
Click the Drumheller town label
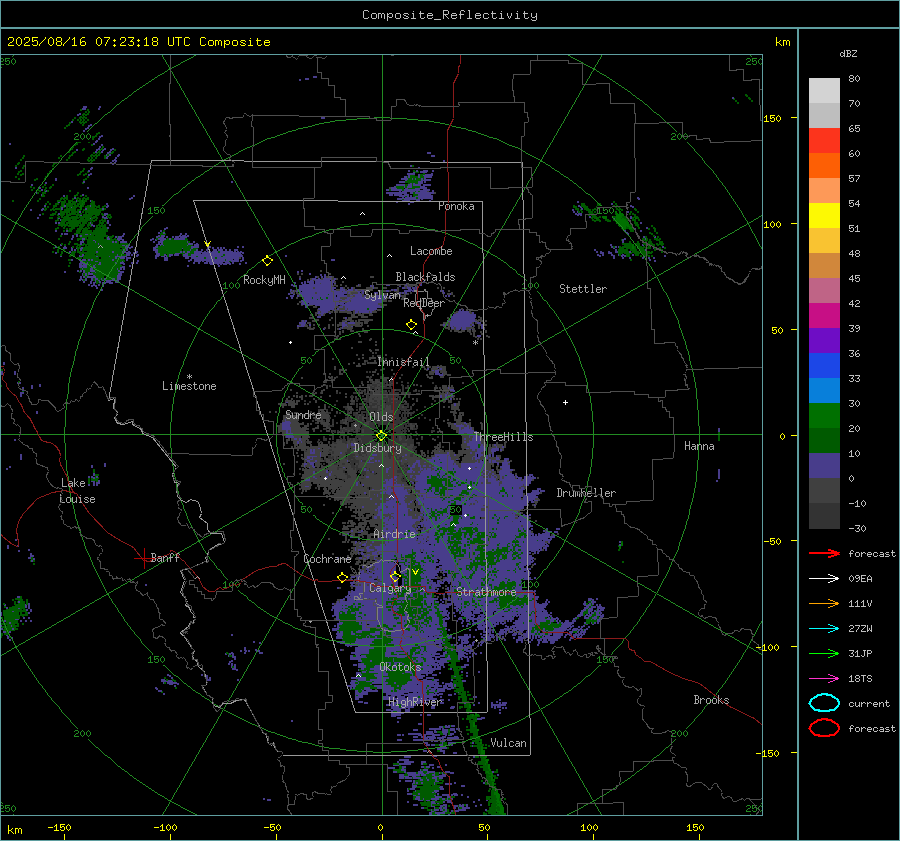click(586, 493)
